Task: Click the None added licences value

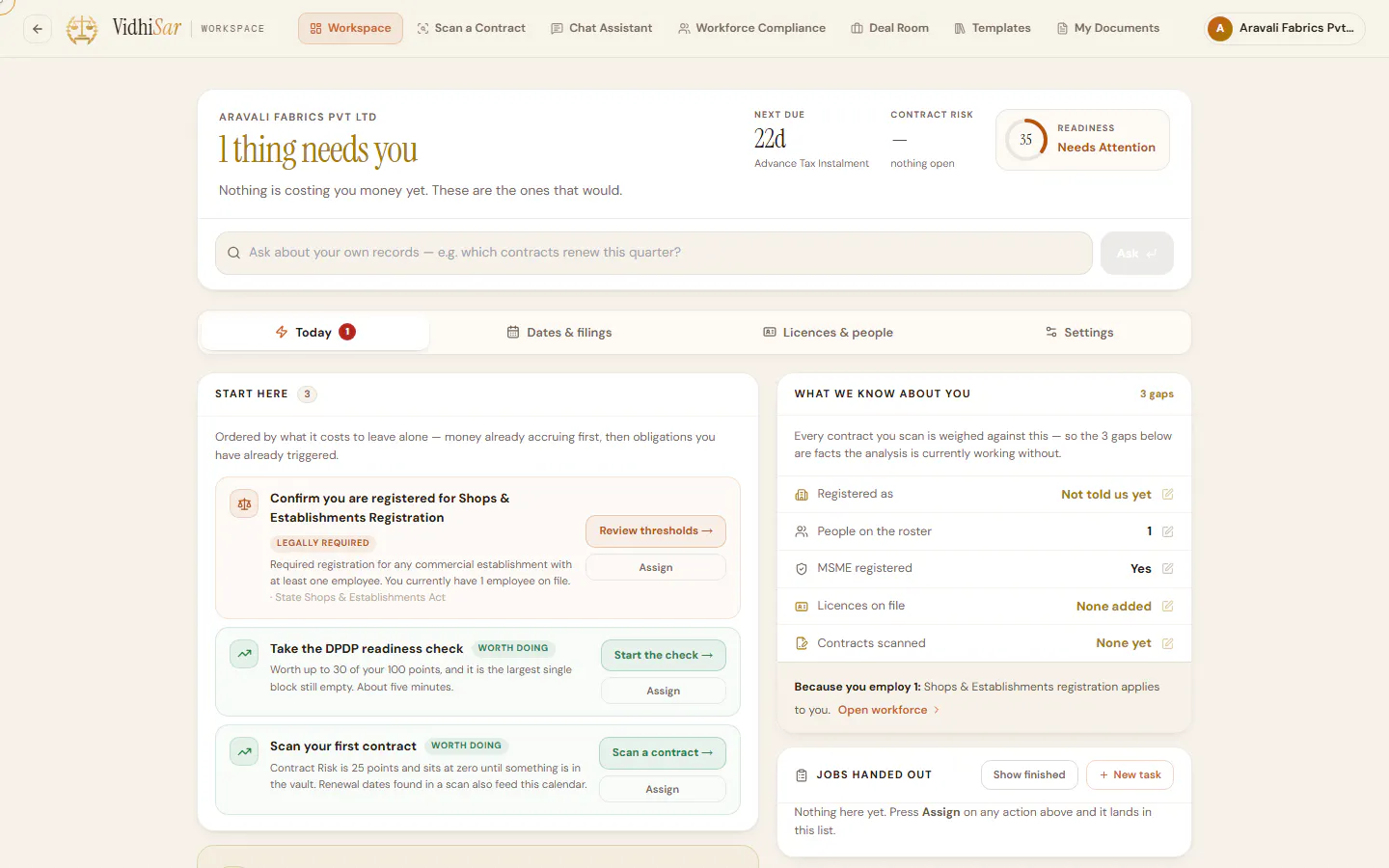Action: click(1114, 607)
